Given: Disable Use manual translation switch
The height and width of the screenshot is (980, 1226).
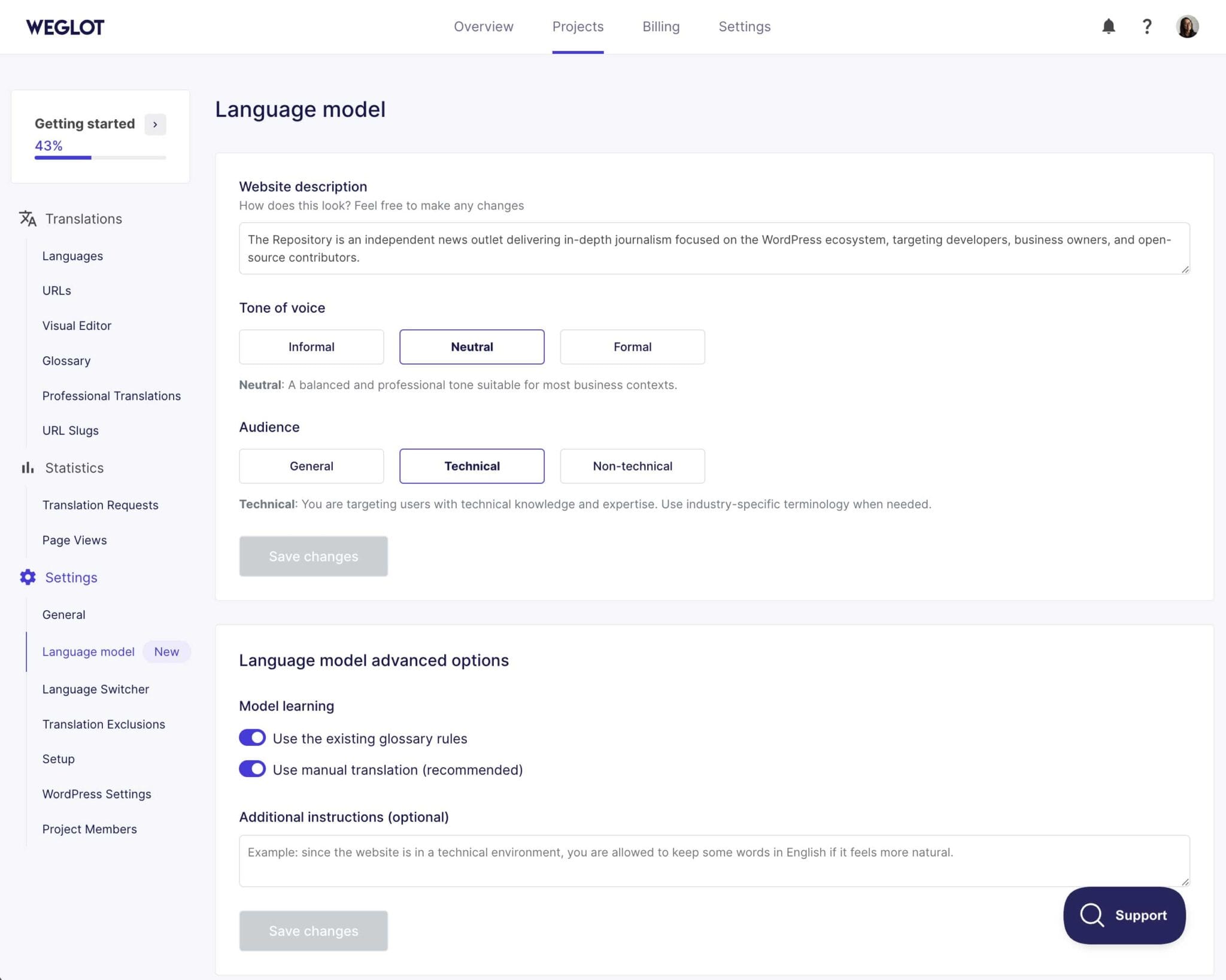Looking at the screenshot, I should click(x=252, y=769).
